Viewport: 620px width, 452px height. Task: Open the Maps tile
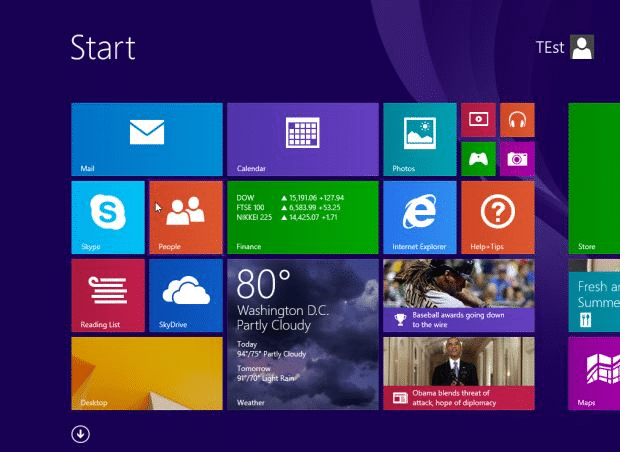tap(594, 373)
